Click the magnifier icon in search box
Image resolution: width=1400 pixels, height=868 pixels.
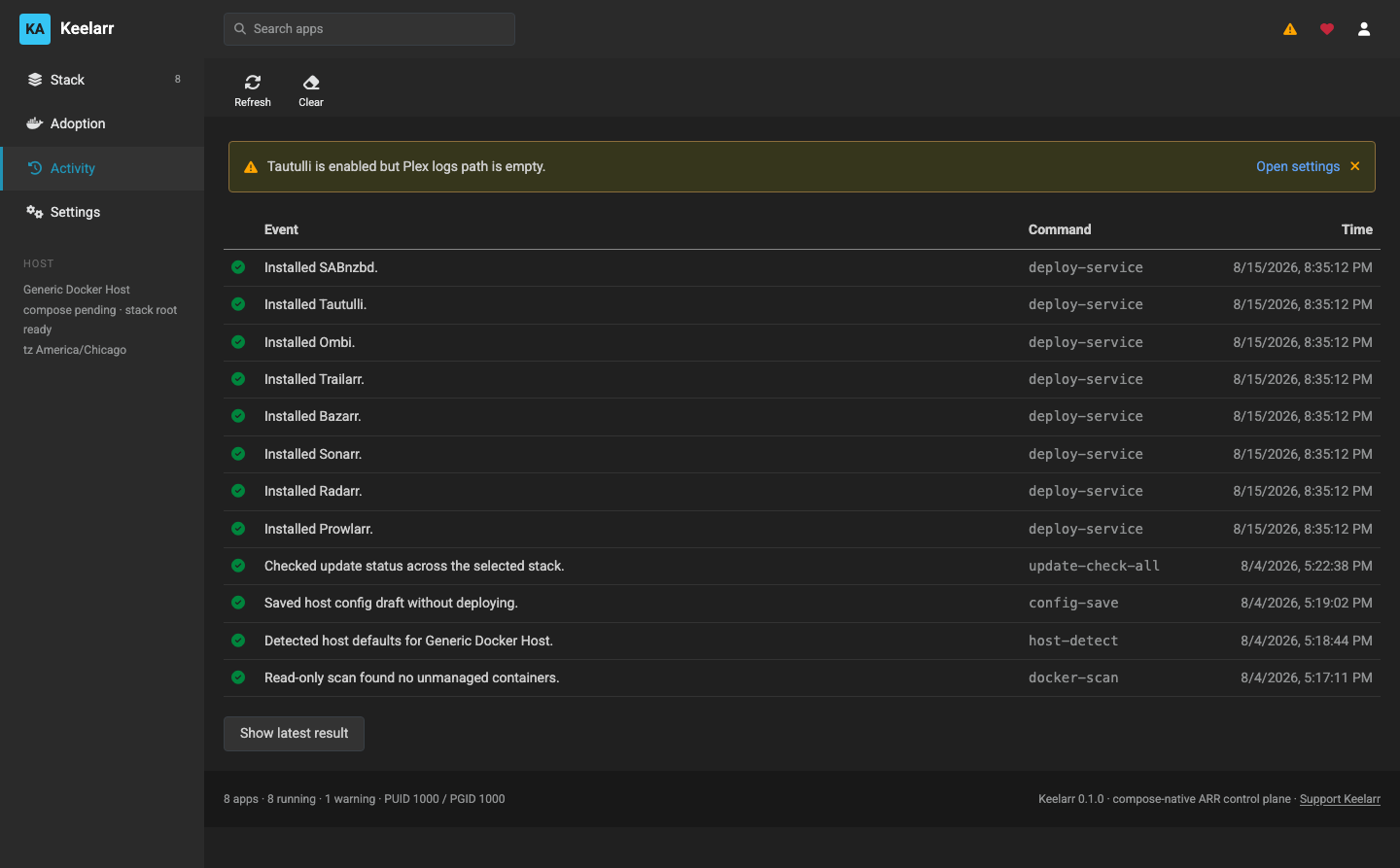pyautogui.click(x=240, y=29)
